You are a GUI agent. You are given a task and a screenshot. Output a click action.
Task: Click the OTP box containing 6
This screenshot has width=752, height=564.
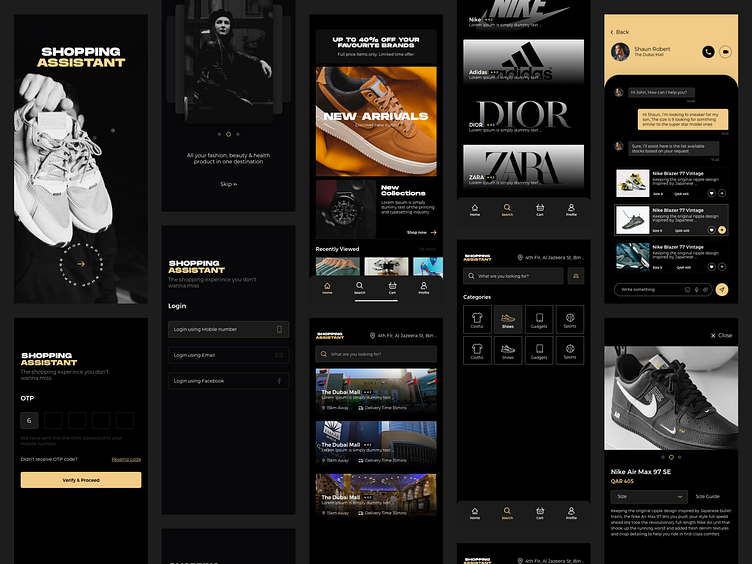[29, 421]
